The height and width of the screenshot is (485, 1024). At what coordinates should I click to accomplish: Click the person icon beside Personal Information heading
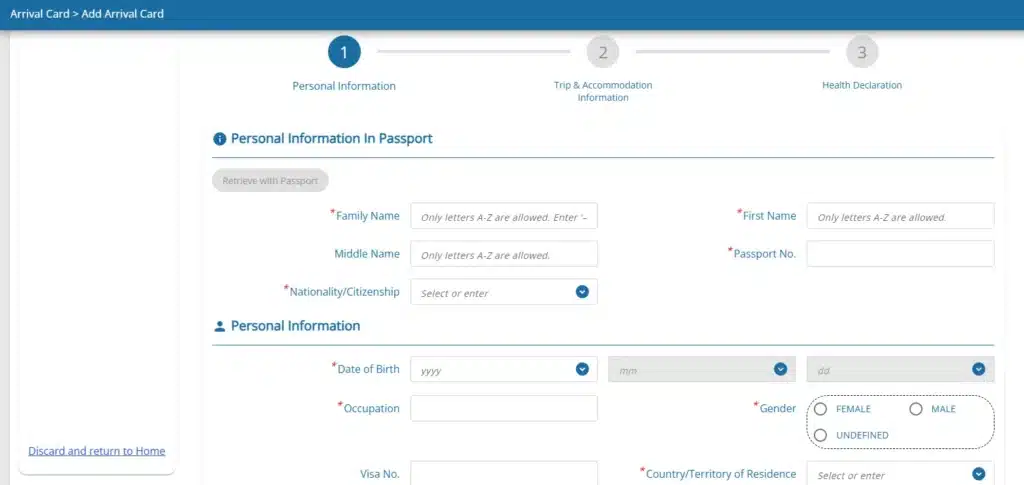coord(219,326)
